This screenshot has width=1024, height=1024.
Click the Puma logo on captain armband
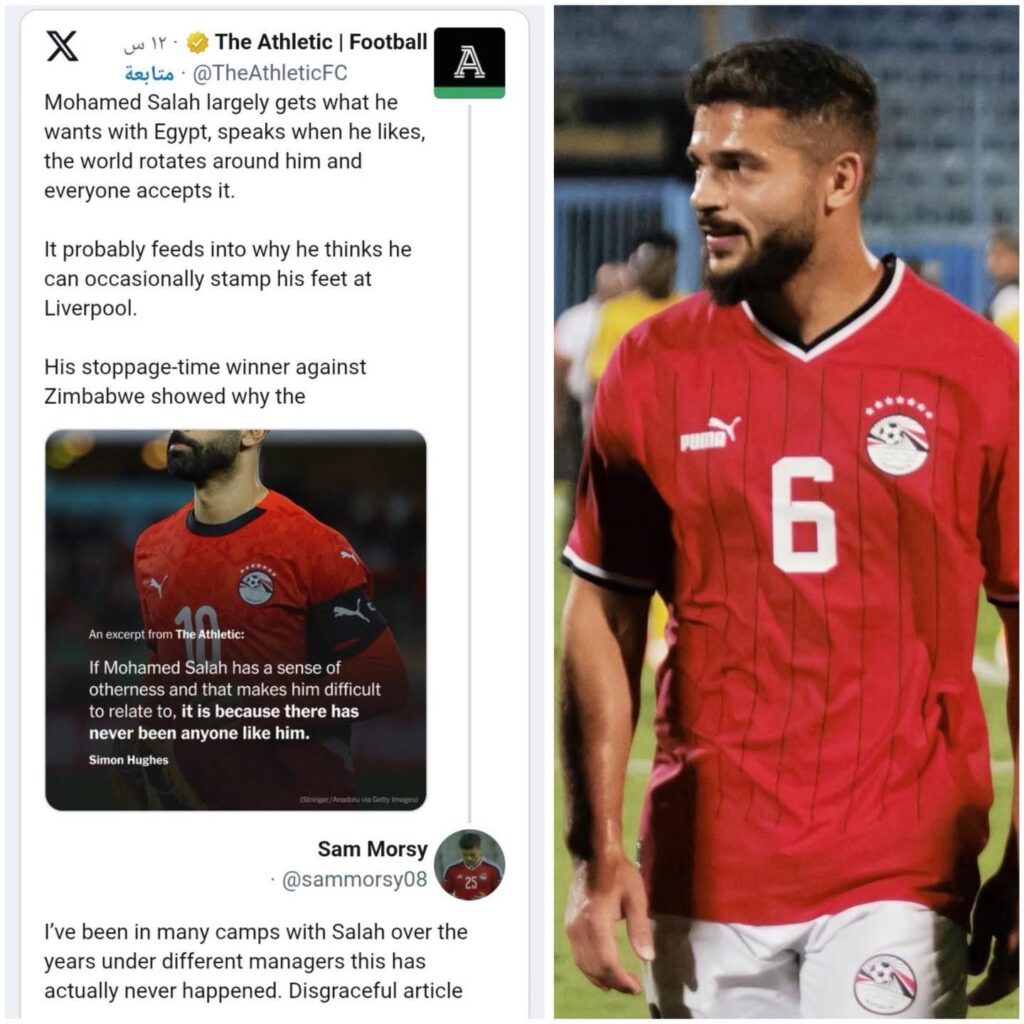pos(351,612)
